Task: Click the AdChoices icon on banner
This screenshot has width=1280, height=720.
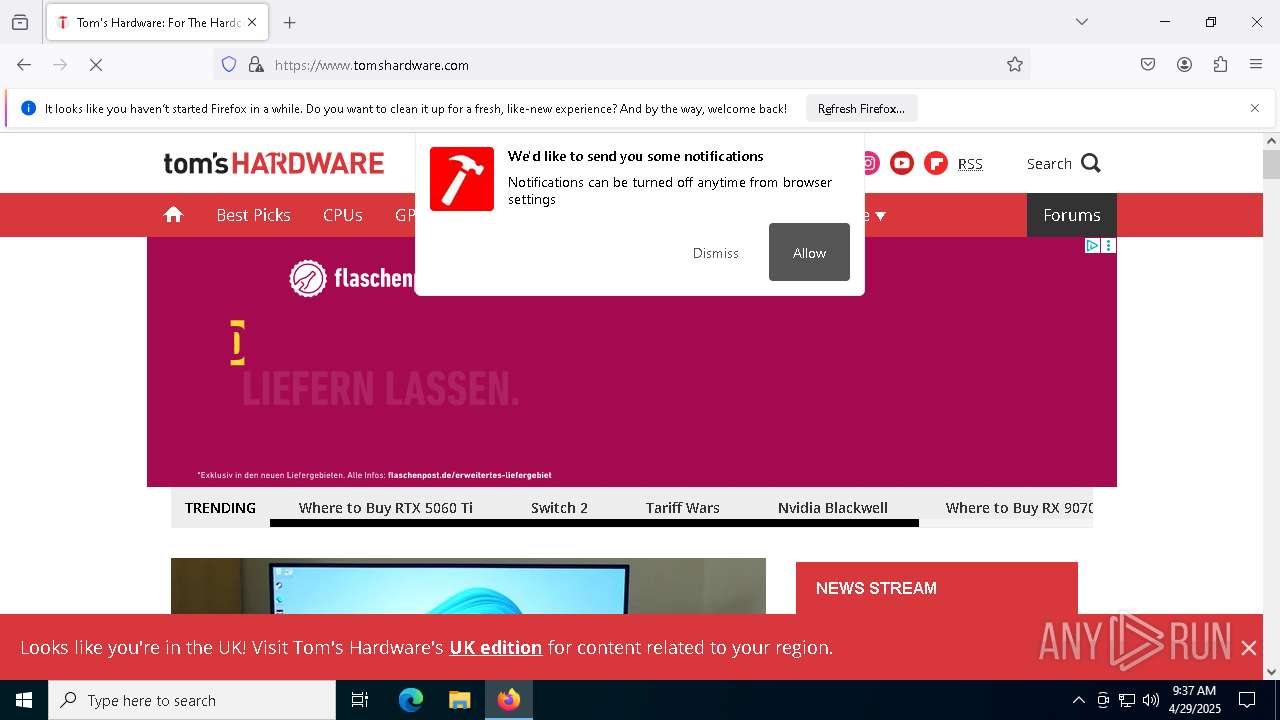Action: pos(1092,246)
